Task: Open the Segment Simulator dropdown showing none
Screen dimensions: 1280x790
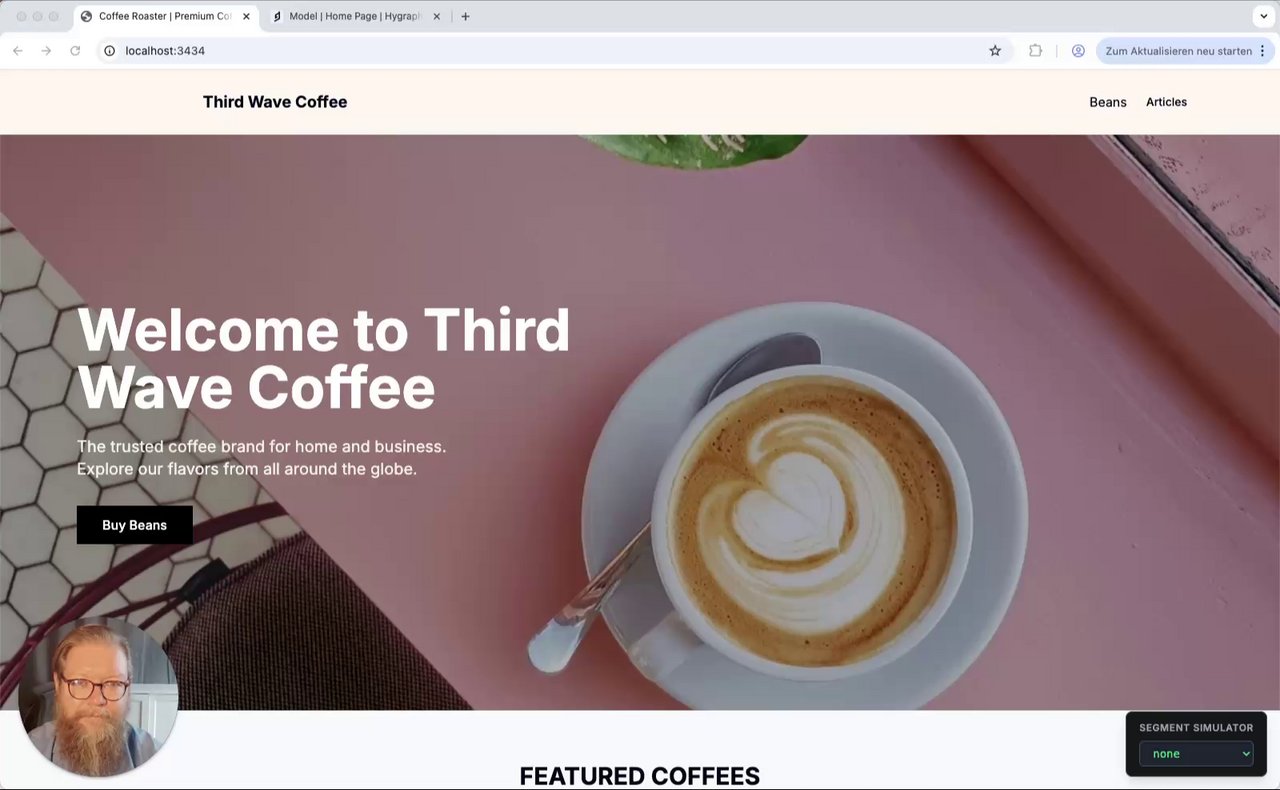Action: [1196, 754]
